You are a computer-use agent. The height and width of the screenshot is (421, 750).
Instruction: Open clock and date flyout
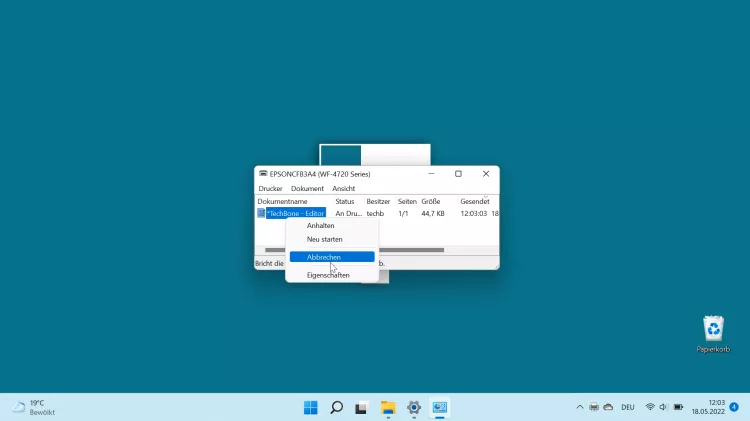pos(708,407)
